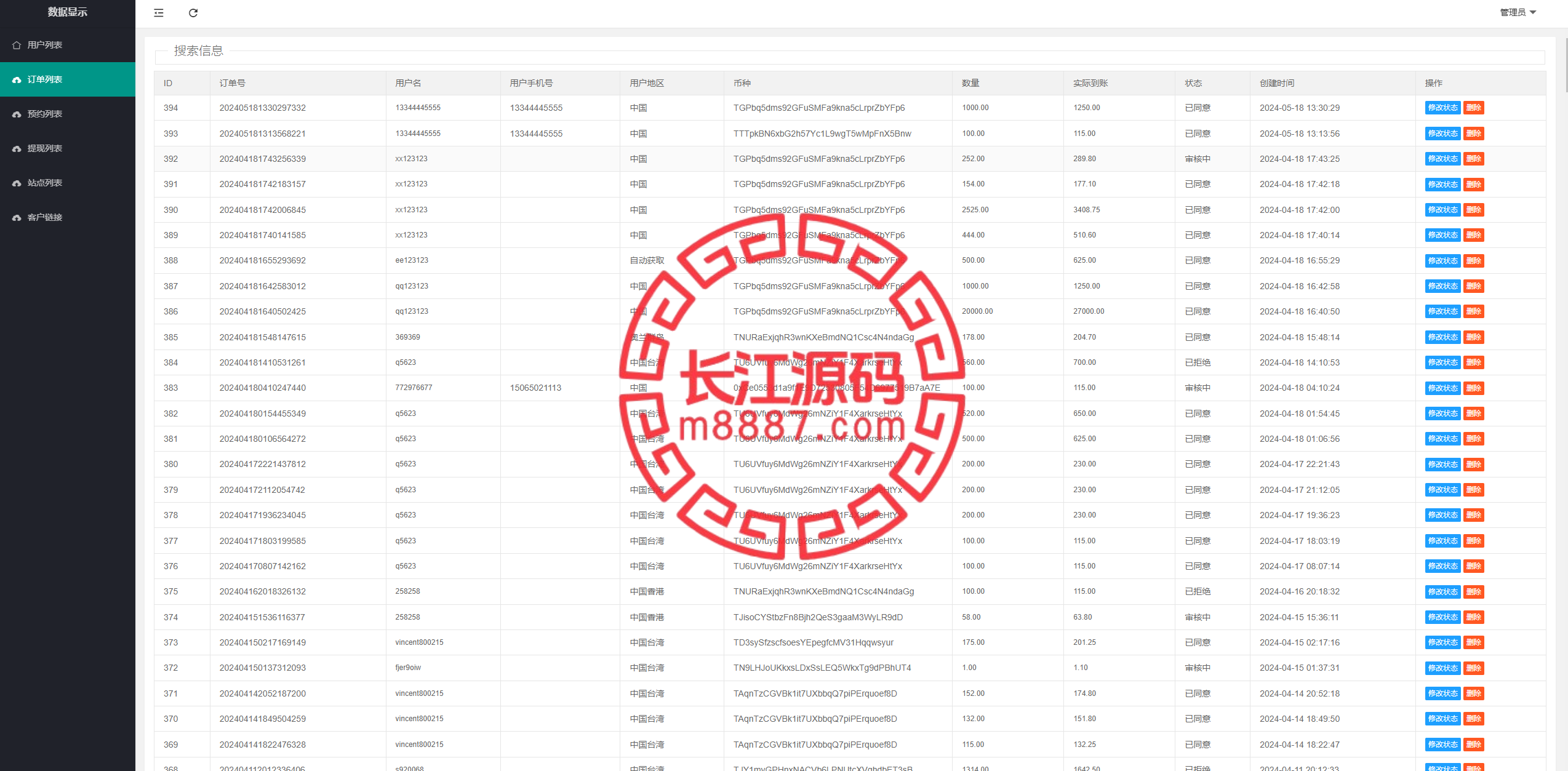Click the cloud icon beside 提现列表
Image resolution: width=1568 pixels, height=771 pixels.
pyautogui.click(x=17, y=149)
